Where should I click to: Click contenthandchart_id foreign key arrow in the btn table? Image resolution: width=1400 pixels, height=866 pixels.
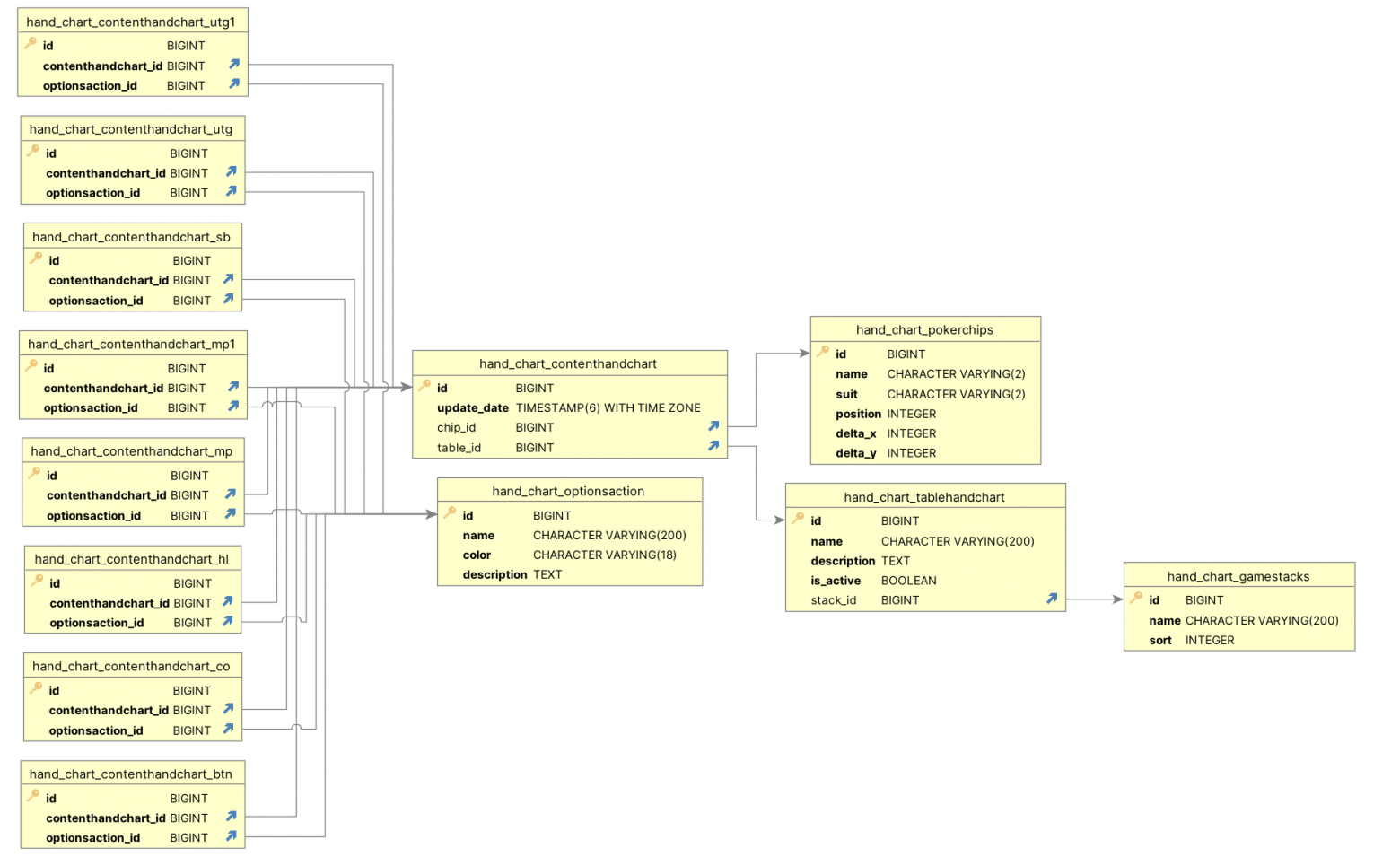(232, 817)
